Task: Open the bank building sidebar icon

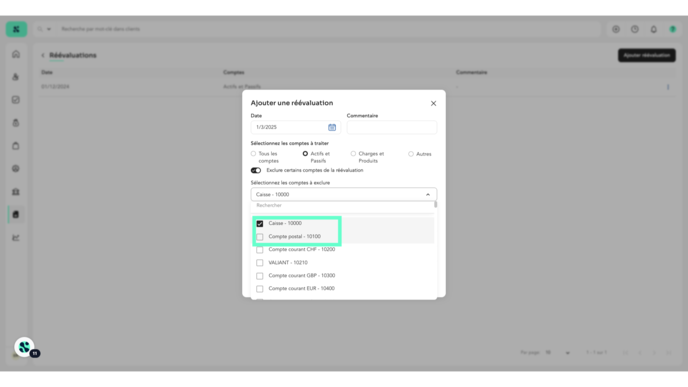Action: pos(16,192)
